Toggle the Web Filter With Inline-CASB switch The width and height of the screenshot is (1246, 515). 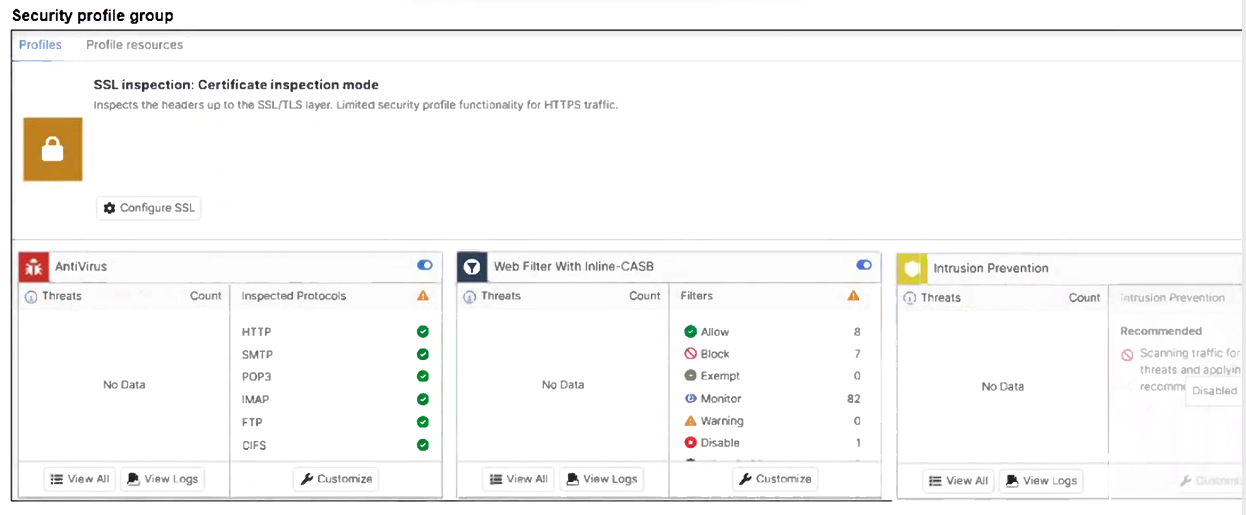pyautogui.click(x=864, y=265)
